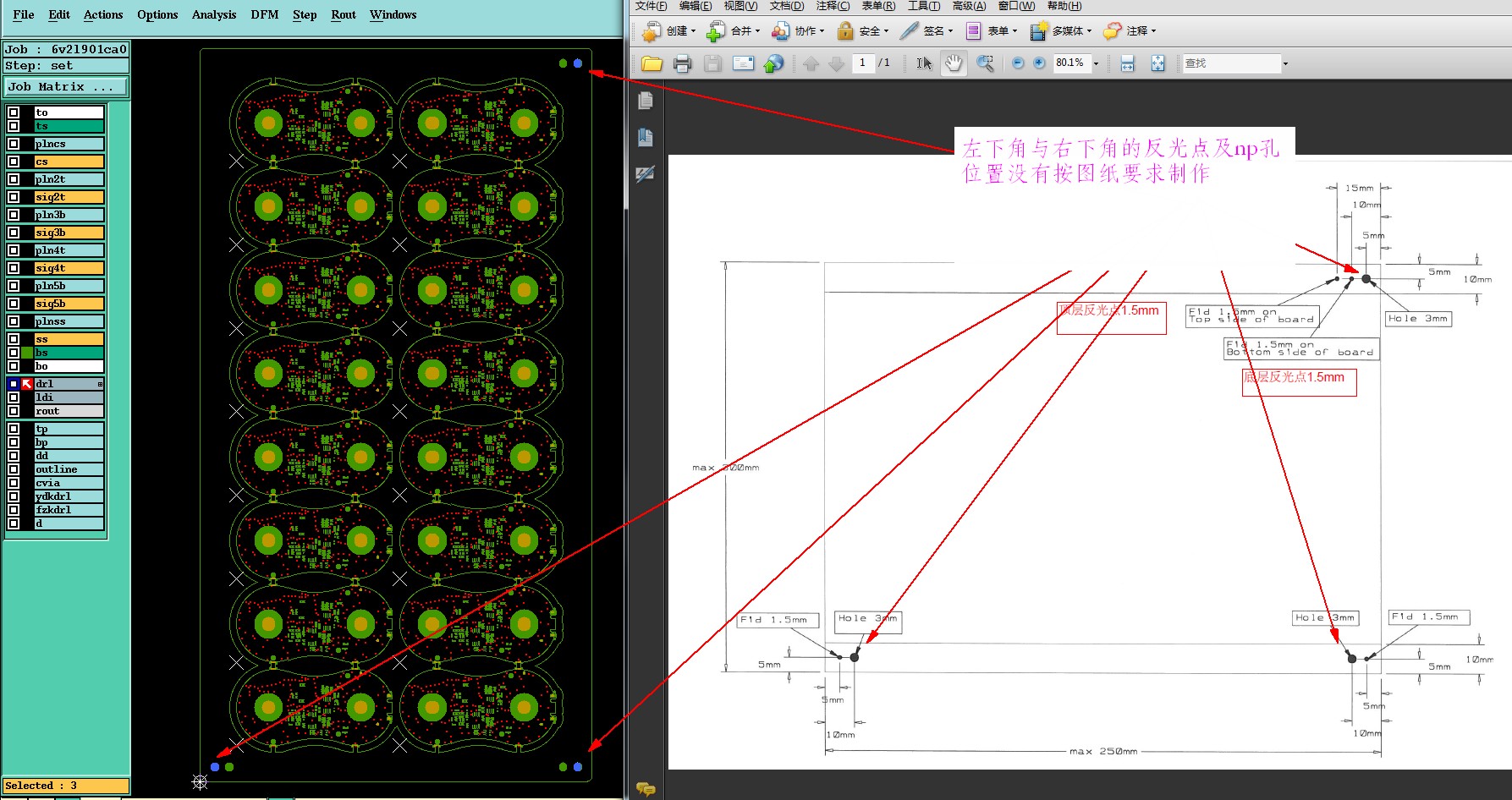Click the save disk icon in PDF toolbar
1512x800 pixels.
pyautogui.click(x=712, y=63)
